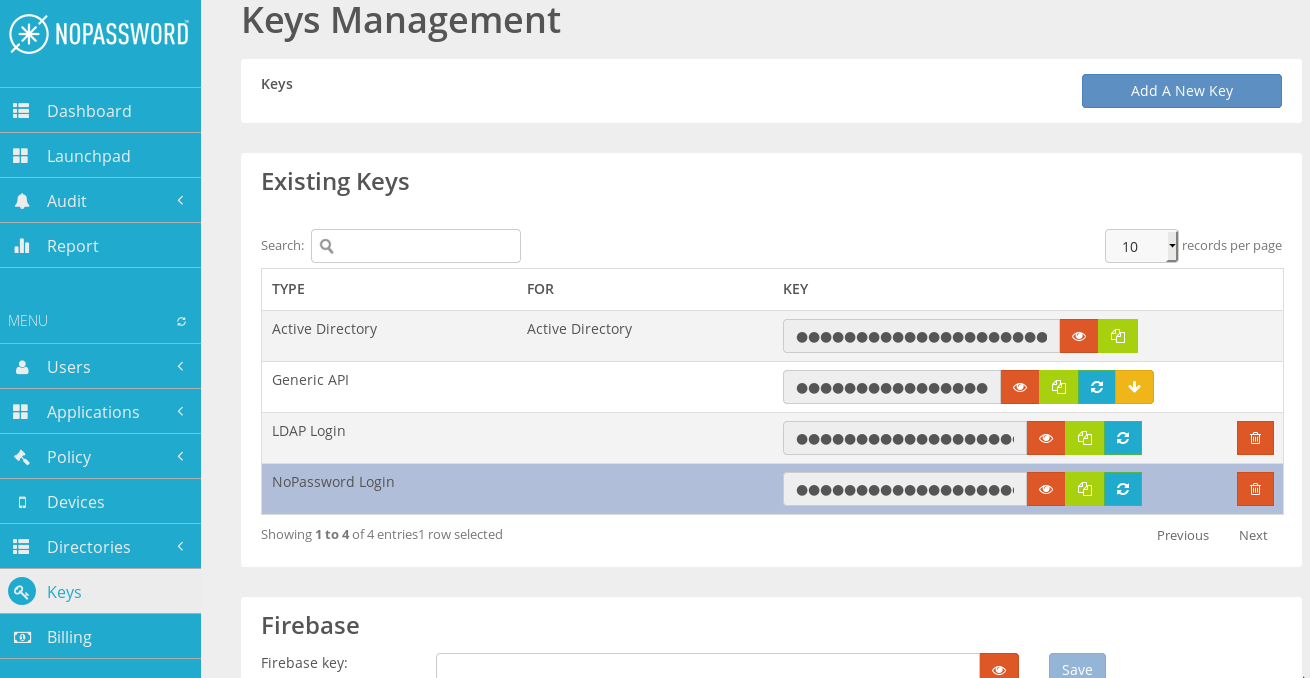The width and height of the screenshot is (1310, 678).
Task: Open the records per page dropdown
Action: pyautogui.click(x=1141, y=246)
